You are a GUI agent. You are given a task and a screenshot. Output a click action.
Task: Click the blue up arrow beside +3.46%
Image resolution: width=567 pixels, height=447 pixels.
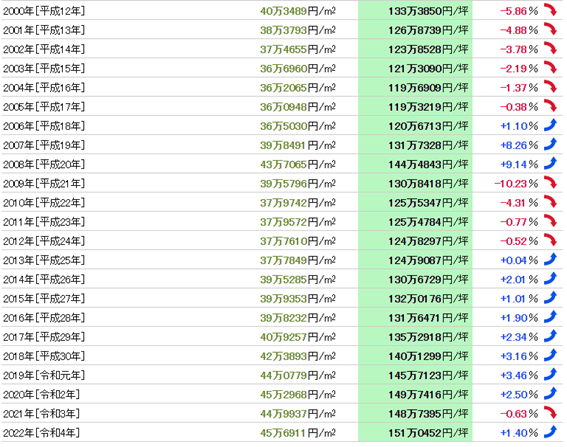tap(550, 374)
